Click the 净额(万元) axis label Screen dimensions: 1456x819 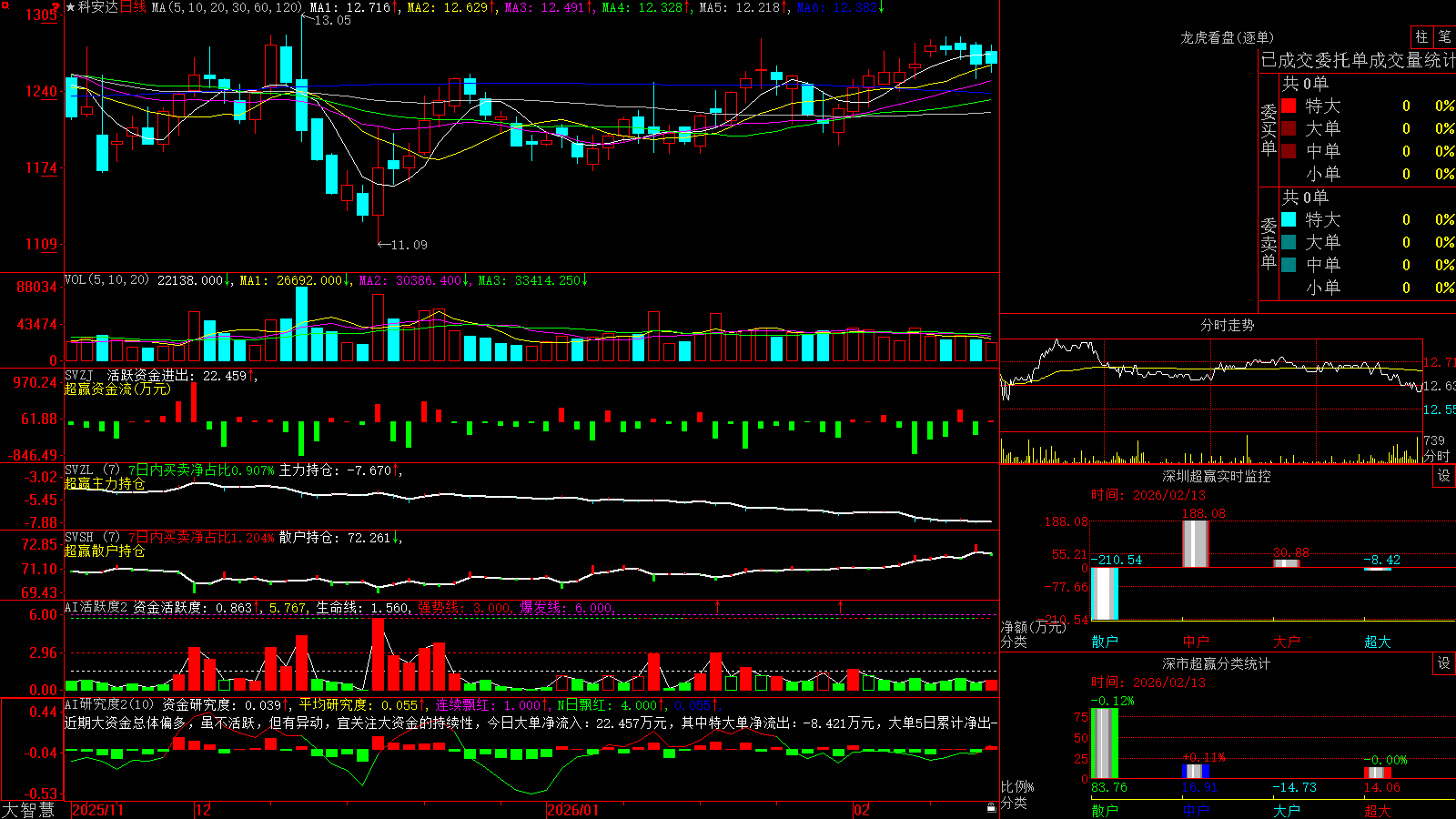(x=1033, y=627)
